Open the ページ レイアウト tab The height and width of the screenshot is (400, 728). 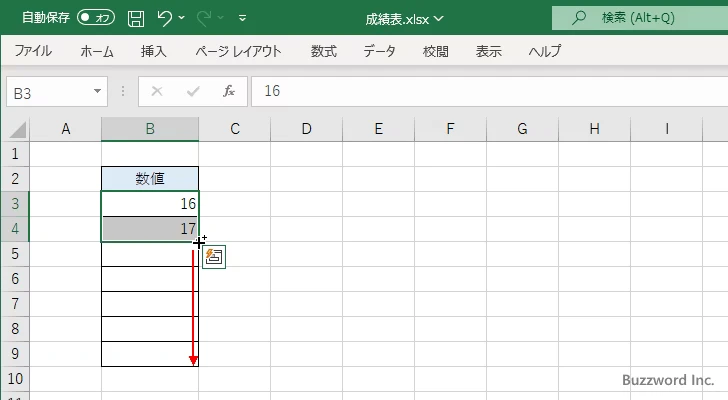point(238,51)
